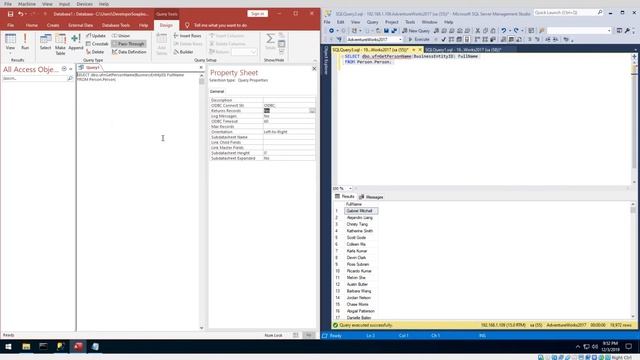Click the Sign in button in Access
The width and height of the screenshot is (640, 360).
258,13
